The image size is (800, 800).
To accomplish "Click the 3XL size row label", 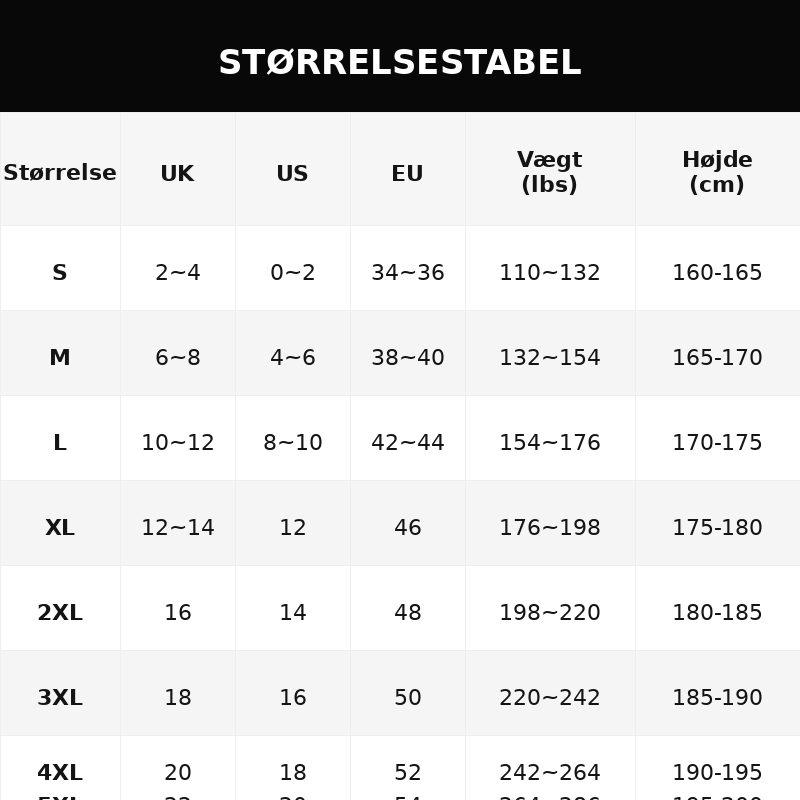I will 60,696.
